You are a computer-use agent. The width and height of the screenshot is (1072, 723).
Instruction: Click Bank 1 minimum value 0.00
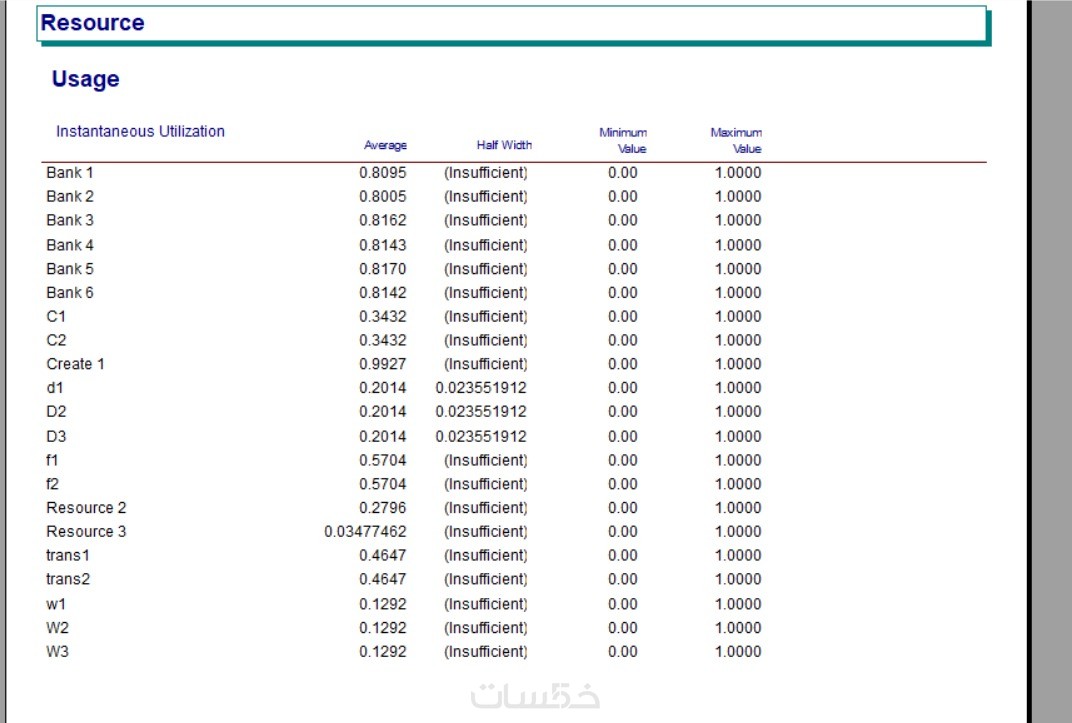tap(623, 172)
